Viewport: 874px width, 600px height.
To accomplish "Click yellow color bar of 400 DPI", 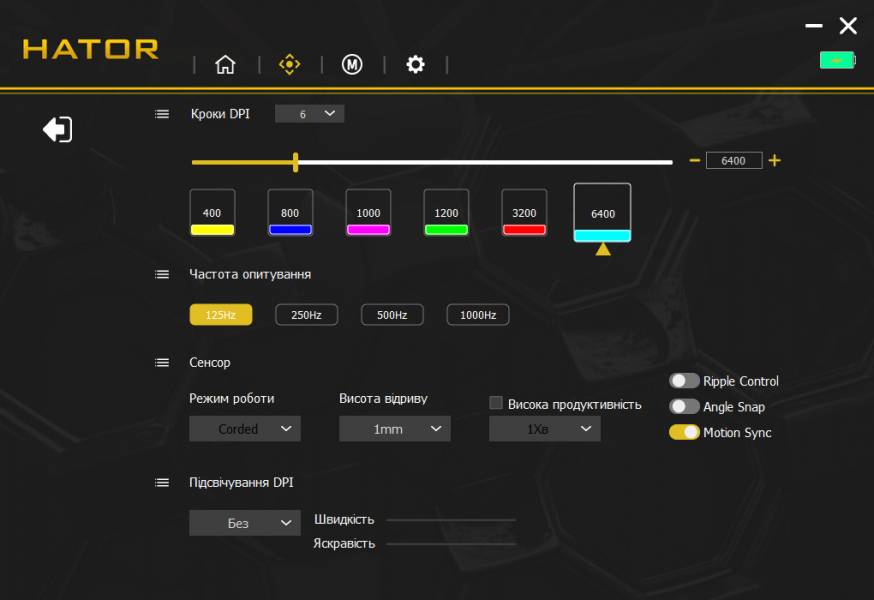I will (212, 229).
